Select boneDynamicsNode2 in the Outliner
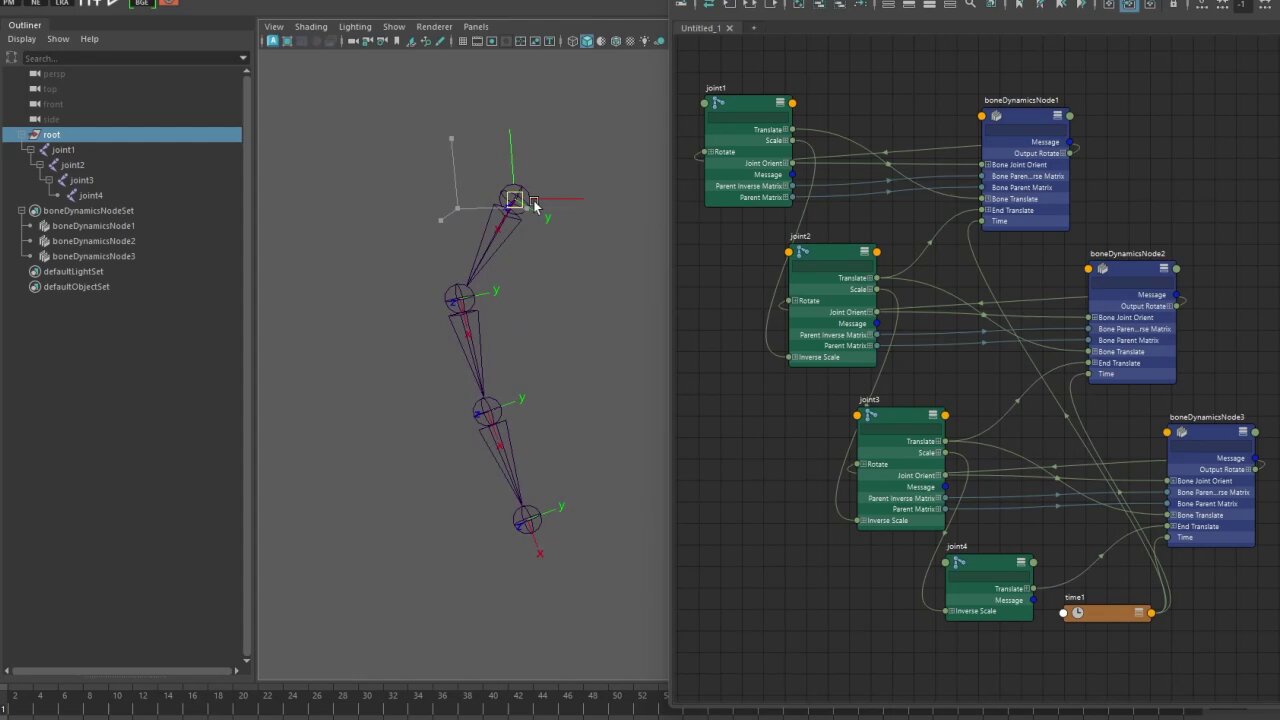Image resolution: width=1280 pixels, height=720 pixels. tap(93, 241)
